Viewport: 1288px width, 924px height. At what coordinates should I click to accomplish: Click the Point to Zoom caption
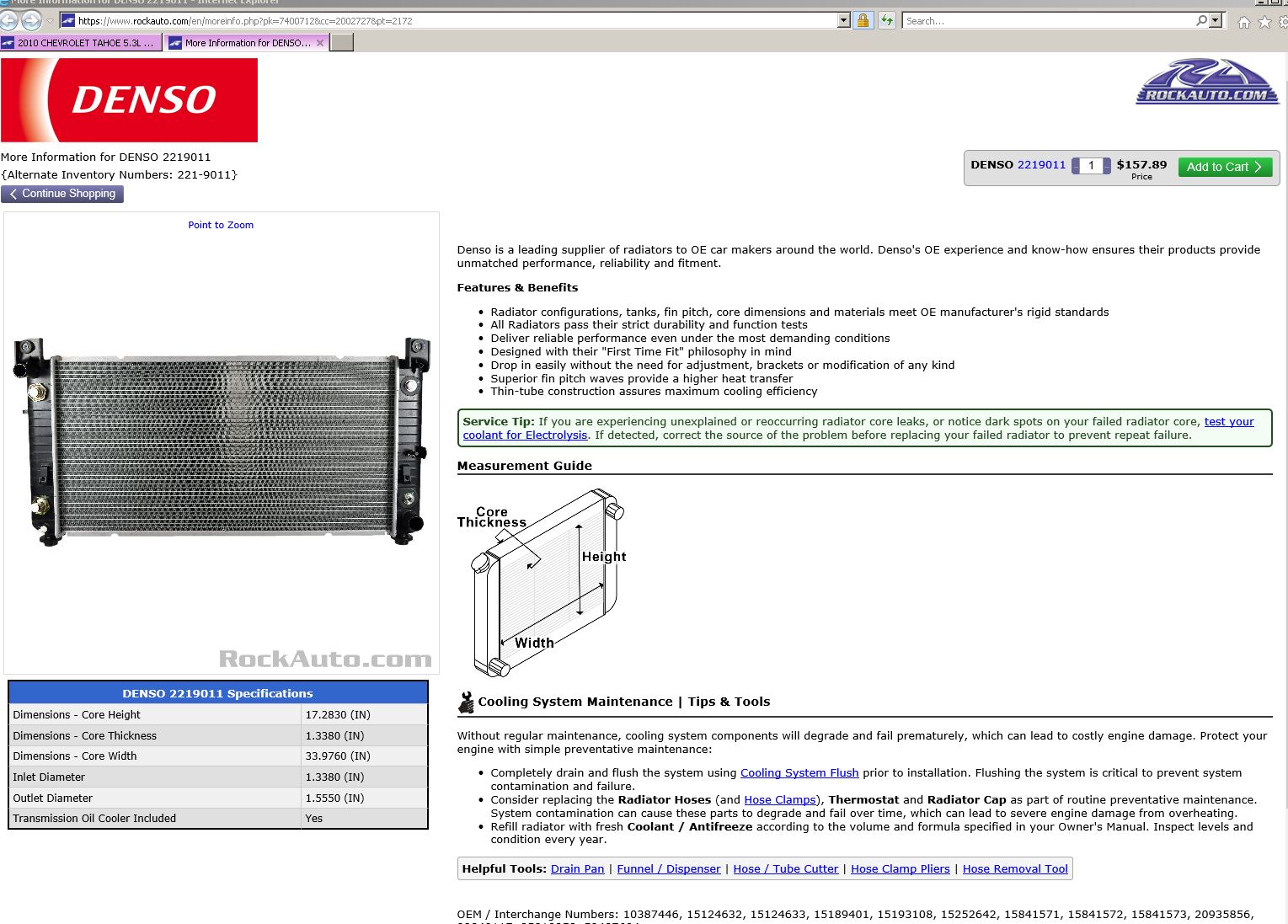coord(221,225)
